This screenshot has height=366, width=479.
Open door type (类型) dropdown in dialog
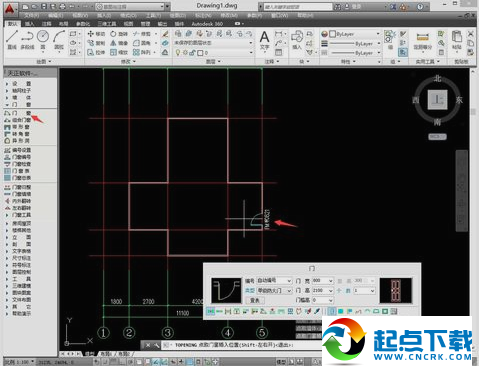pyautogui.click(x=274, y=291)
